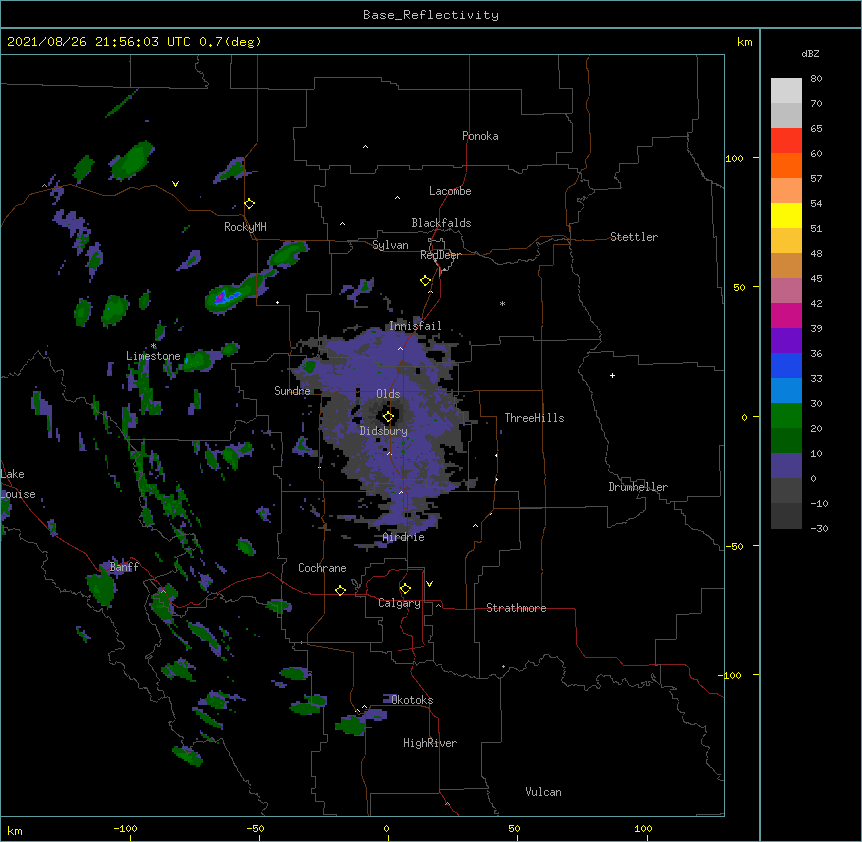
Task: Click the Olds city label
Action: pyautogui.click(x=388, y=394)
